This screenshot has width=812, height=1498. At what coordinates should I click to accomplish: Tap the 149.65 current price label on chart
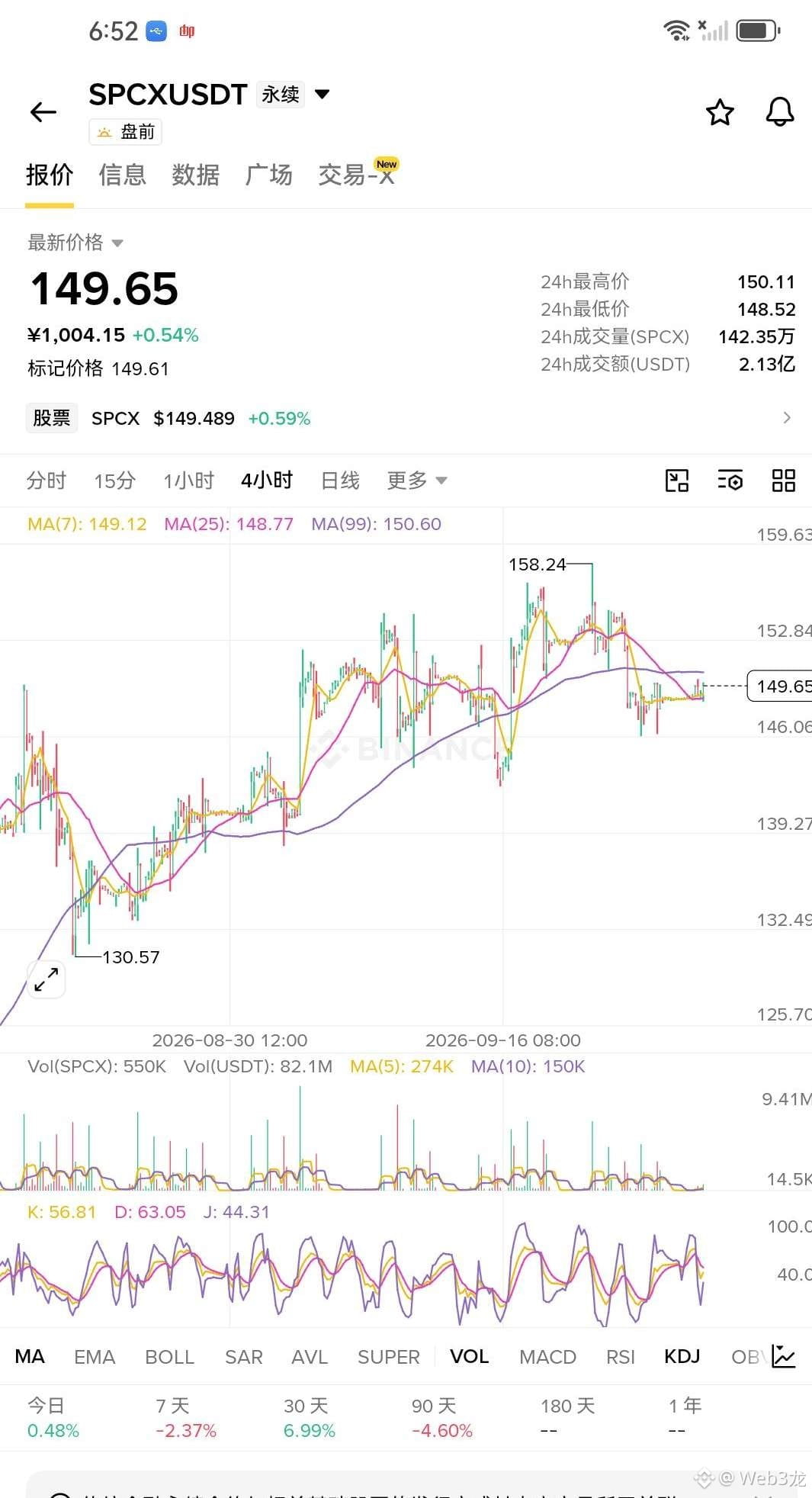point(781,686)
